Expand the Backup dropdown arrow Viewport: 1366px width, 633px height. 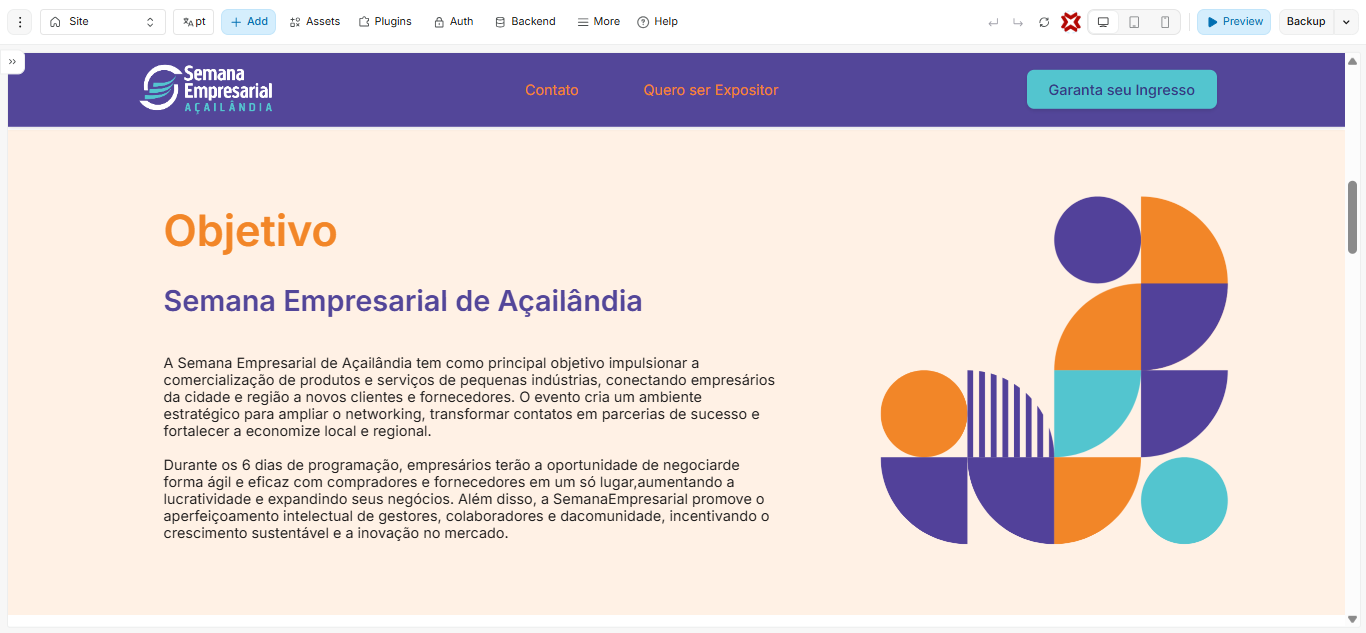(x=1346, y=22)
